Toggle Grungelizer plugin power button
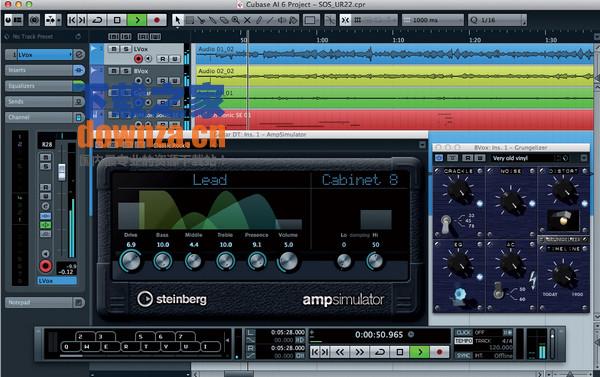This screenshot has width=600, height=377. (439, 158)
